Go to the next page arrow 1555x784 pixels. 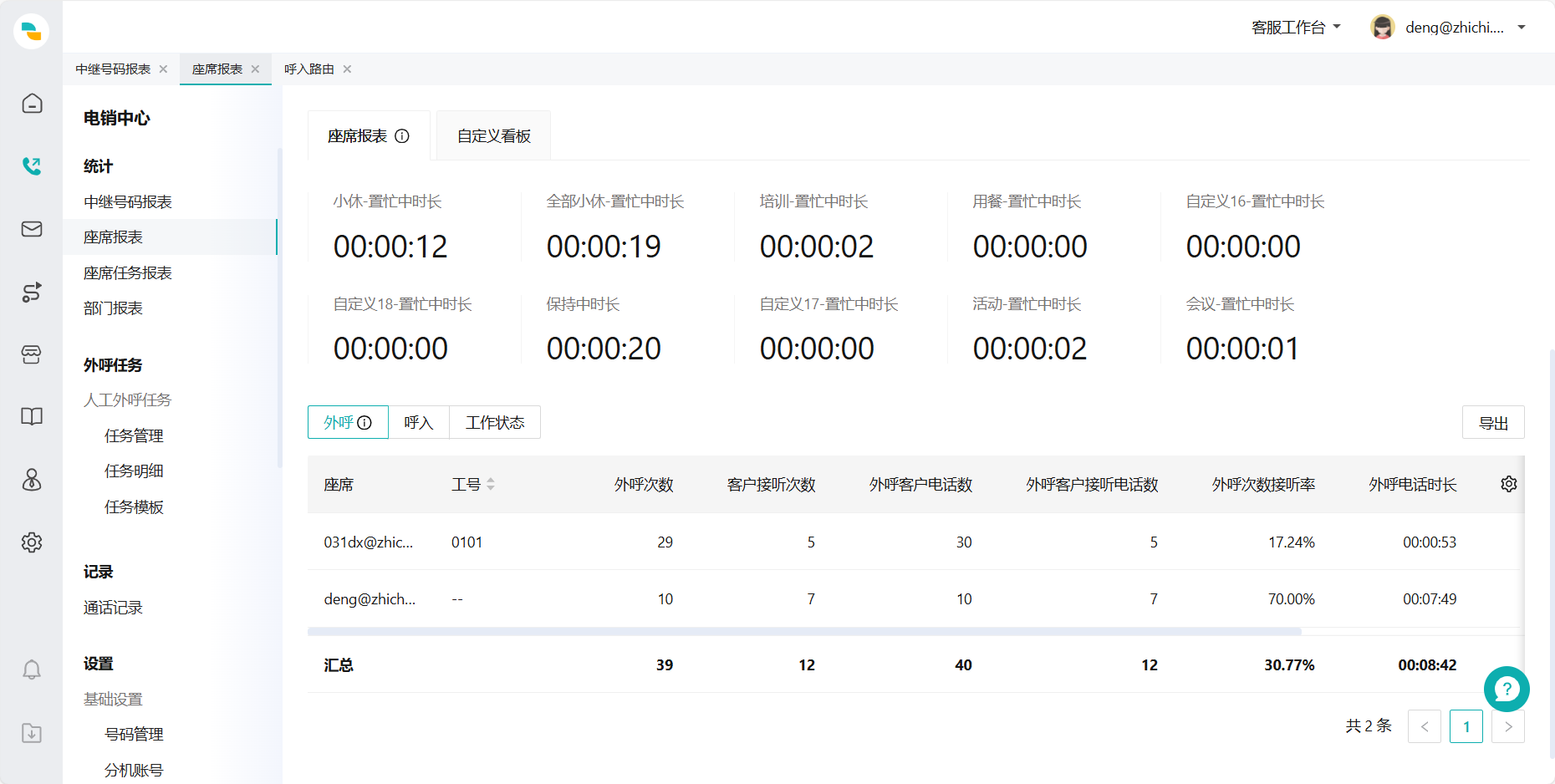(1508, 727)
